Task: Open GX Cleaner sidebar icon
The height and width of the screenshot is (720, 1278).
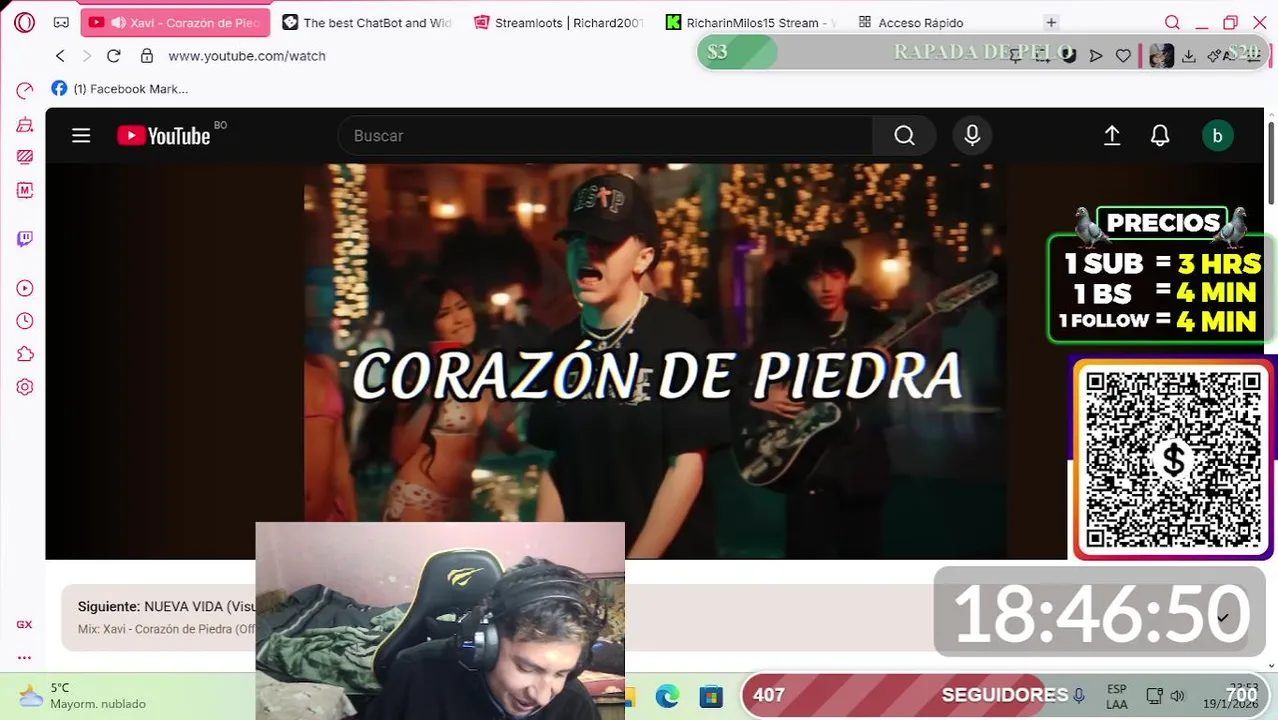Action: [25, 125]
